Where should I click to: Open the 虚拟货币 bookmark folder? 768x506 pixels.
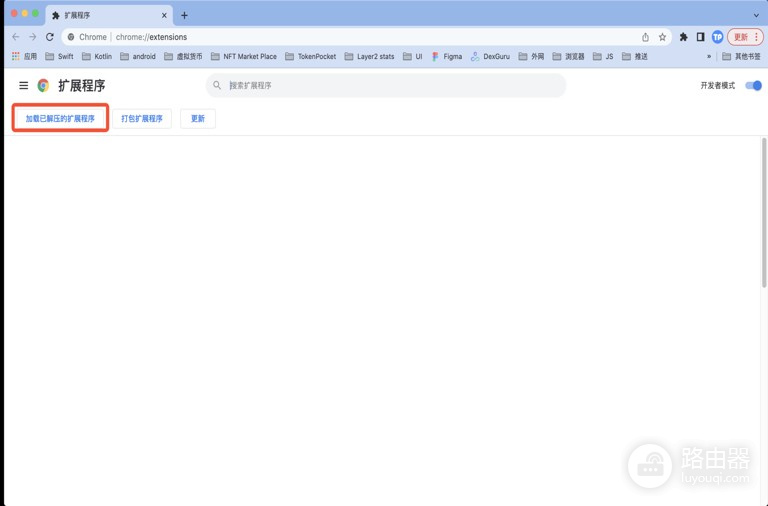click(183, 56)
